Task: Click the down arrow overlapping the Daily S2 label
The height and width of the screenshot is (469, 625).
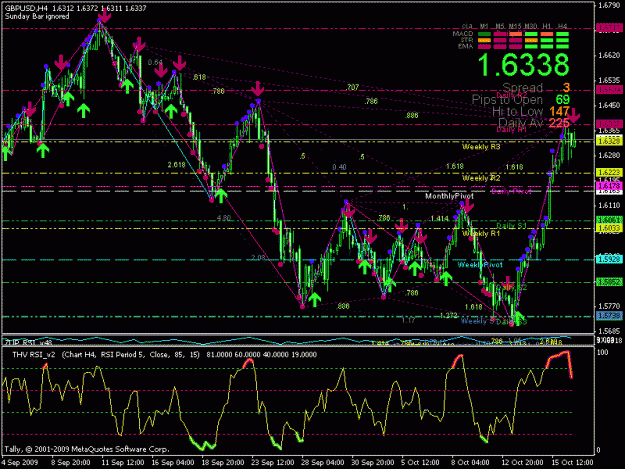Action: point(507,283)
